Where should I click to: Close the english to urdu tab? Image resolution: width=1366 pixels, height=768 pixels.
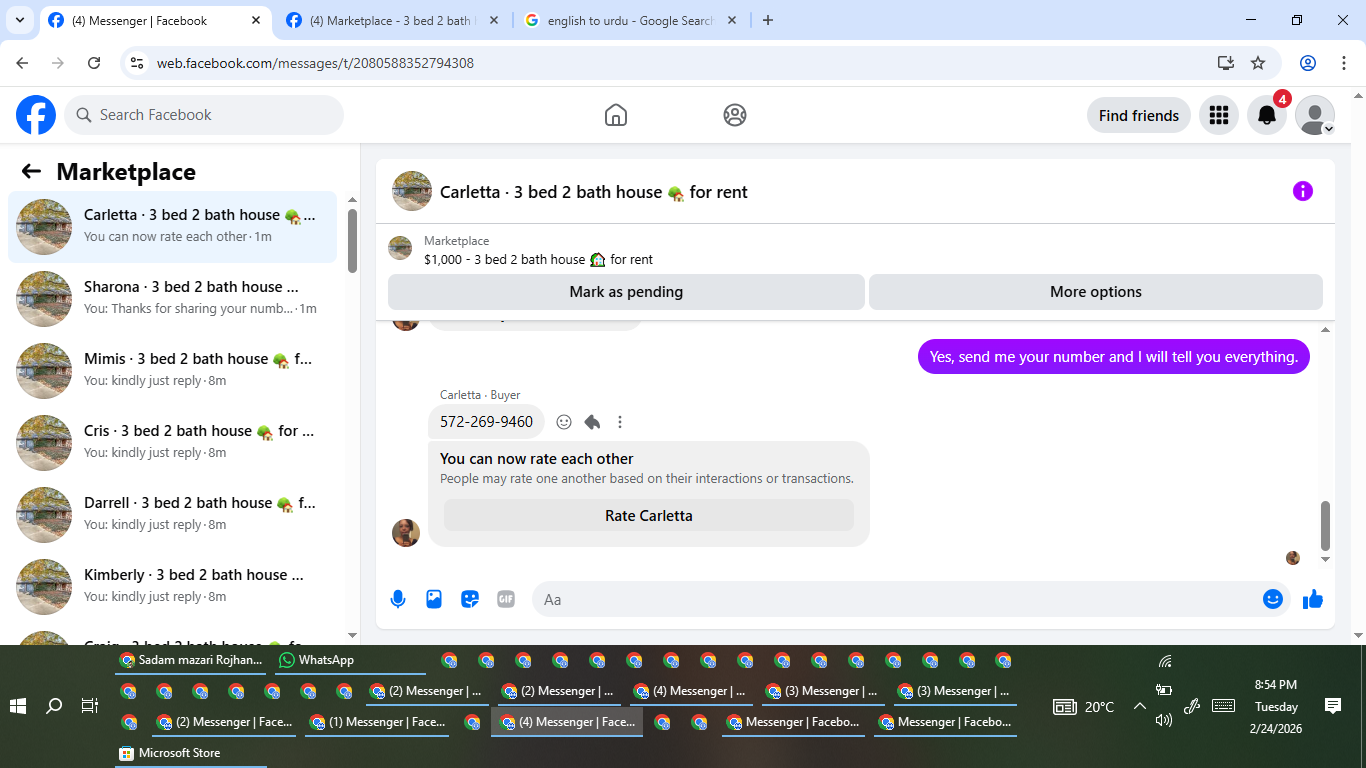(x=732, y=20)
